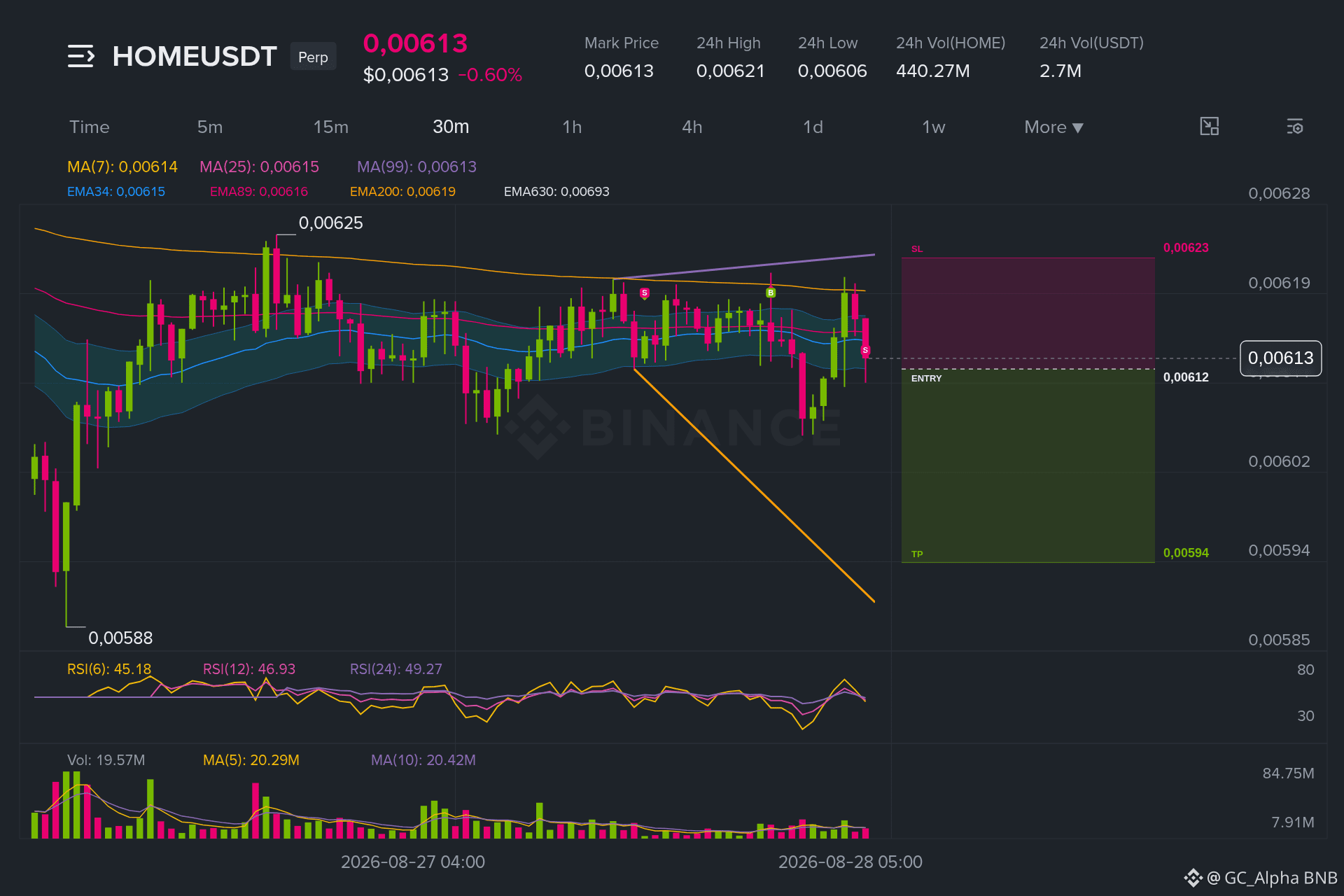Screen dimensions: 1344x896
Task: Click the chart high label 0,00625
Action: click(331, 223)
